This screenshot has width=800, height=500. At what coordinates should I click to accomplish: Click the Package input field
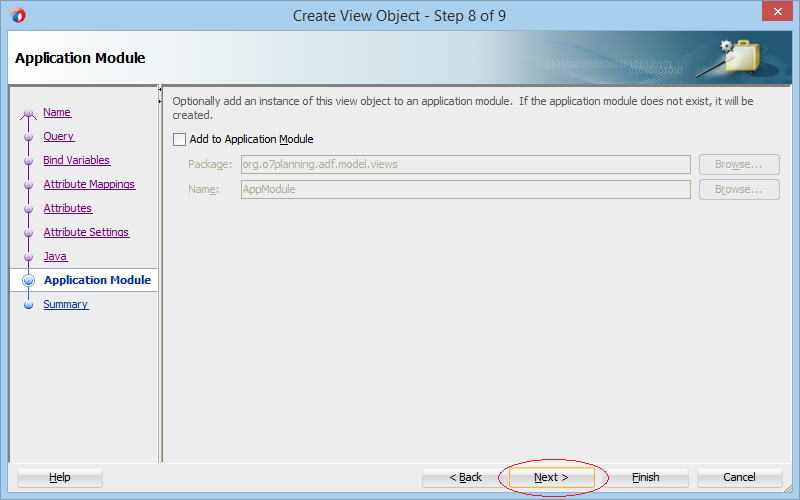(x=466, y=164)
